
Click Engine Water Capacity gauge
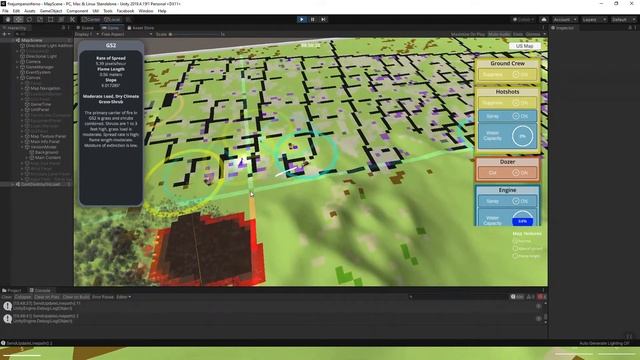(522, 218)
